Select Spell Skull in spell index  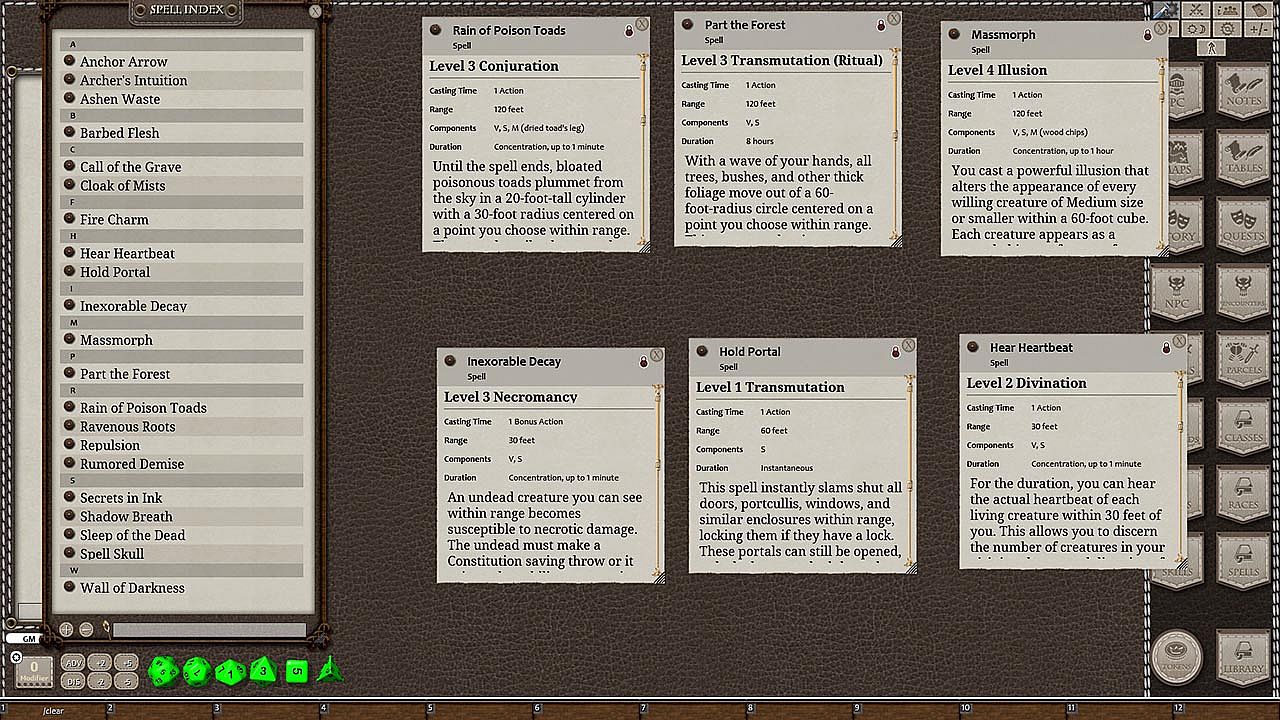[112, 554]
